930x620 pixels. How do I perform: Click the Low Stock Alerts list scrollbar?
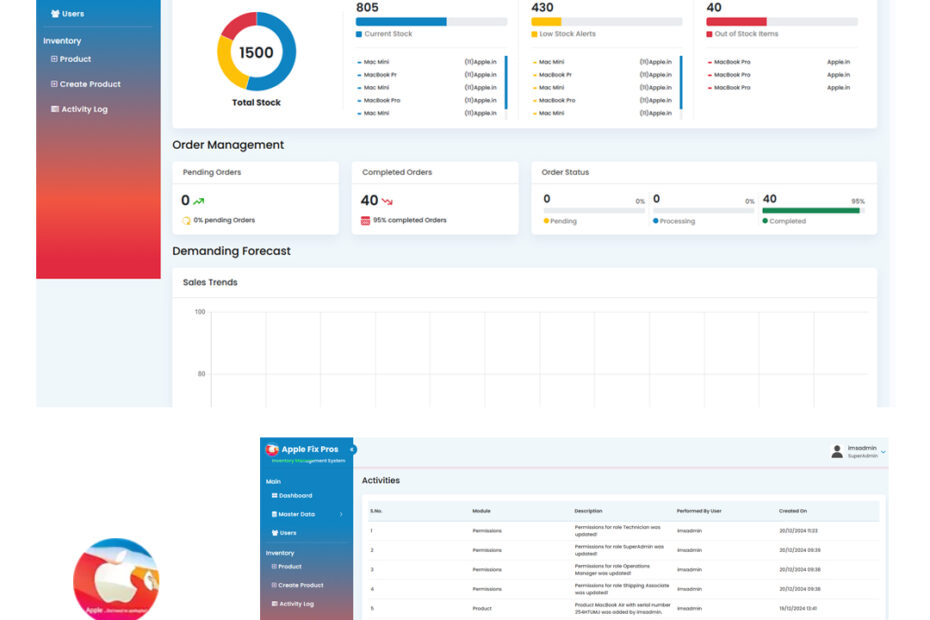pyautogui.click(x=681, y=82)
